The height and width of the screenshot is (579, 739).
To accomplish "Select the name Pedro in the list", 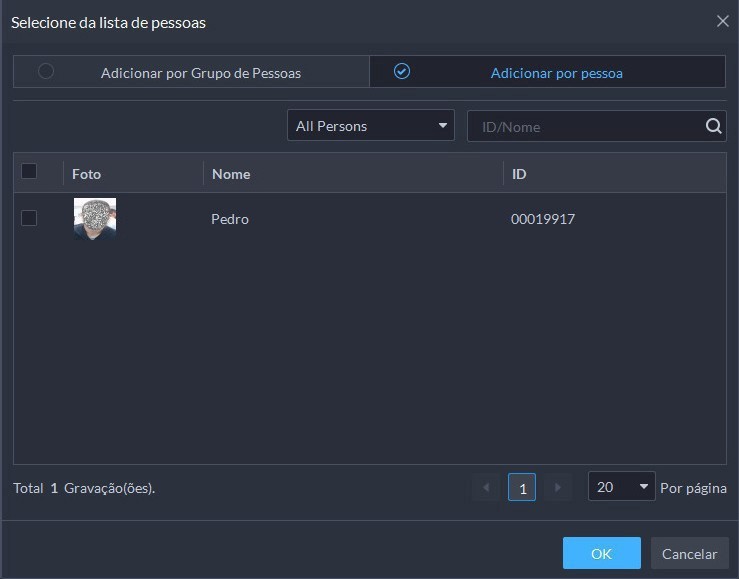I will pos(230,219).
